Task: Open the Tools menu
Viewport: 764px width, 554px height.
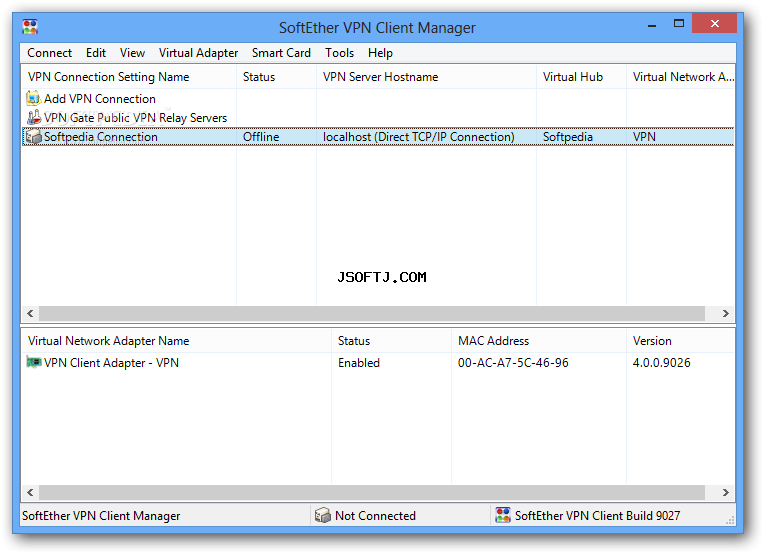Action: pos(339,53)
